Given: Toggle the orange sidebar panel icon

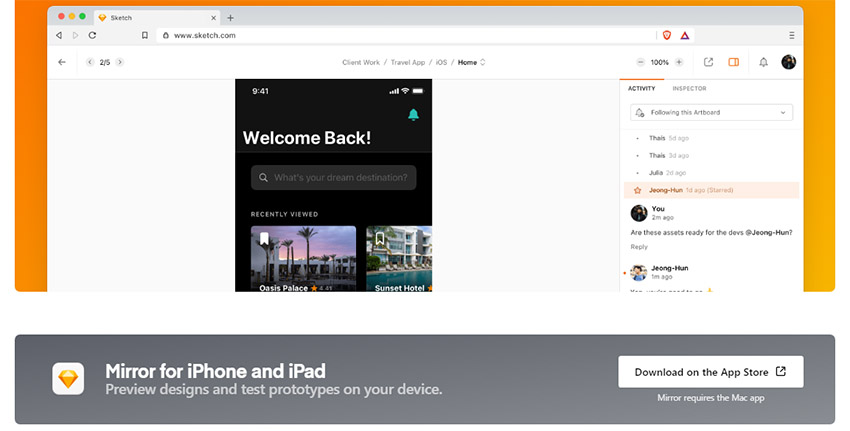Looking at the screenshot, I should coord(733,62).
